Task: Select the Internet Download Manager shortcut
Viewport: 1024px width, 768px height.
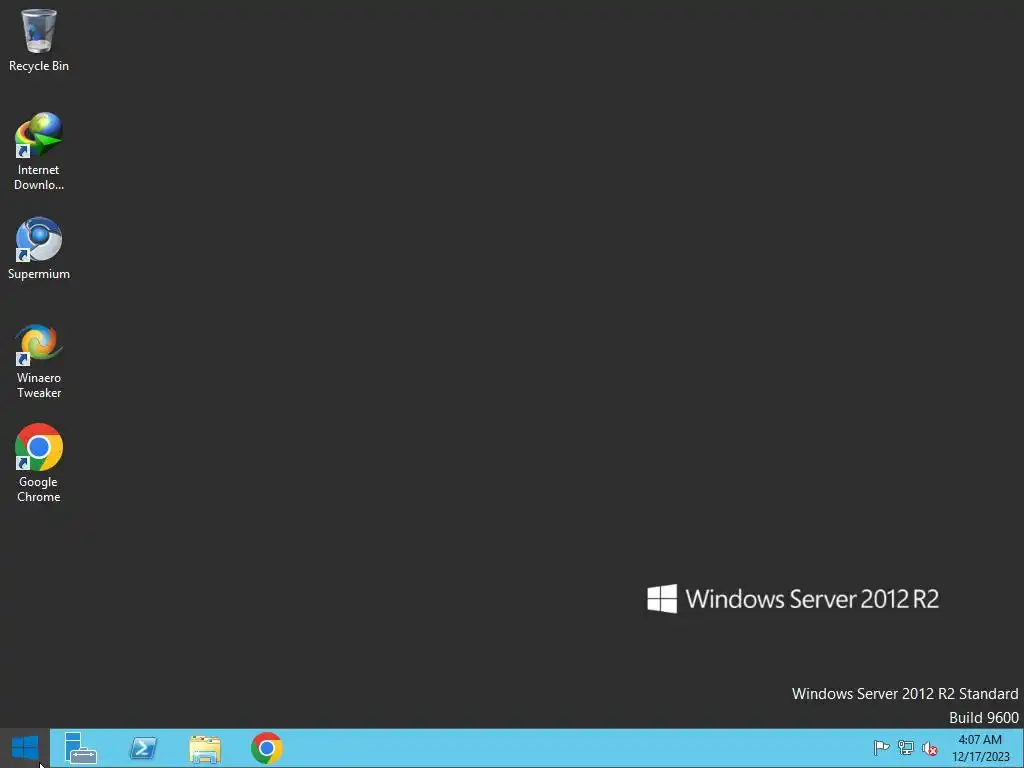Action: [39, 152]
